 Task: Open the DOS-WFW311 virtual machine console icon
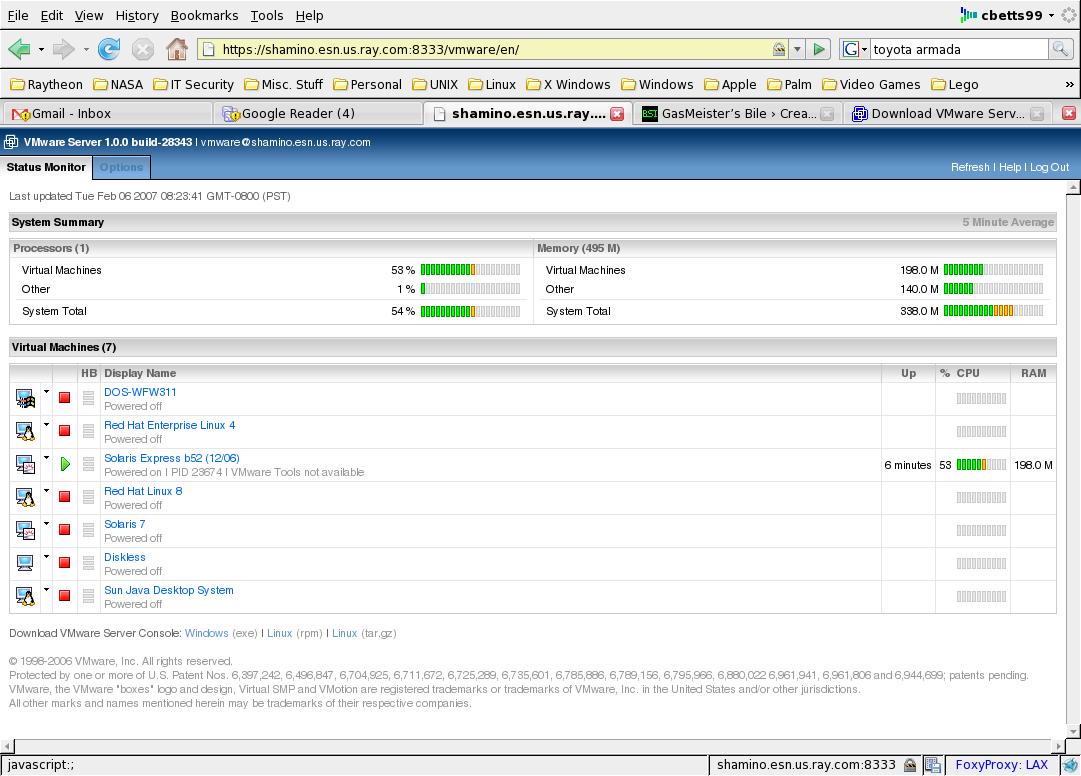[x=25, y=398]
